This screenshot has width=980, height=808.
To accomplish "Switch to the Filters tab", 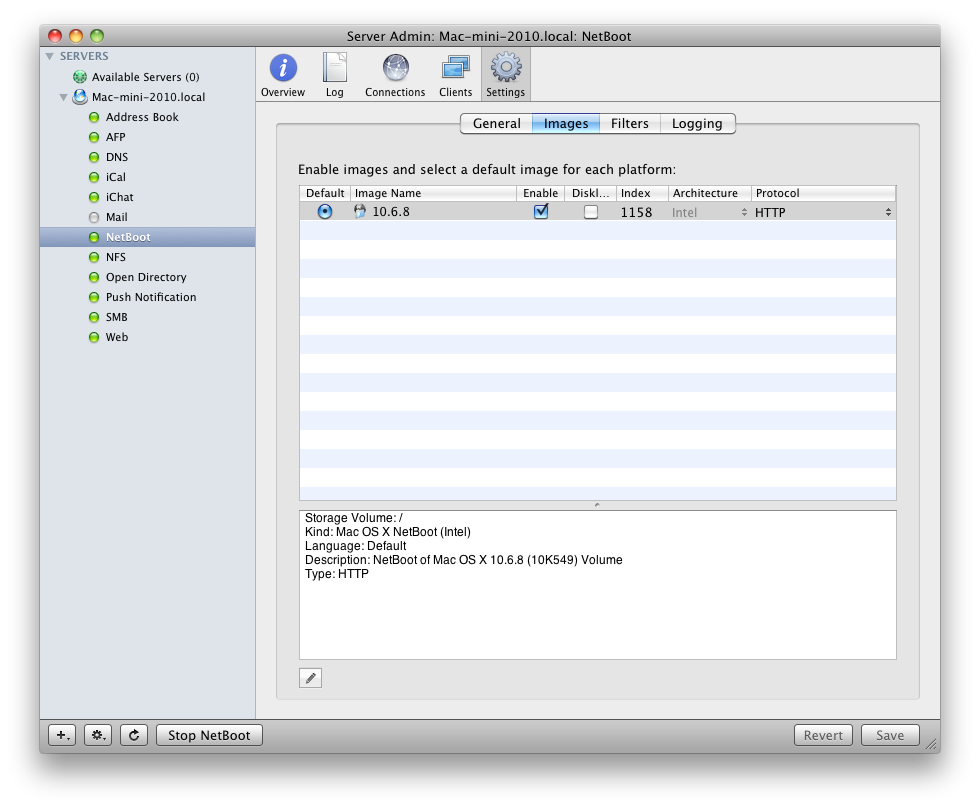I will point(629,123).
